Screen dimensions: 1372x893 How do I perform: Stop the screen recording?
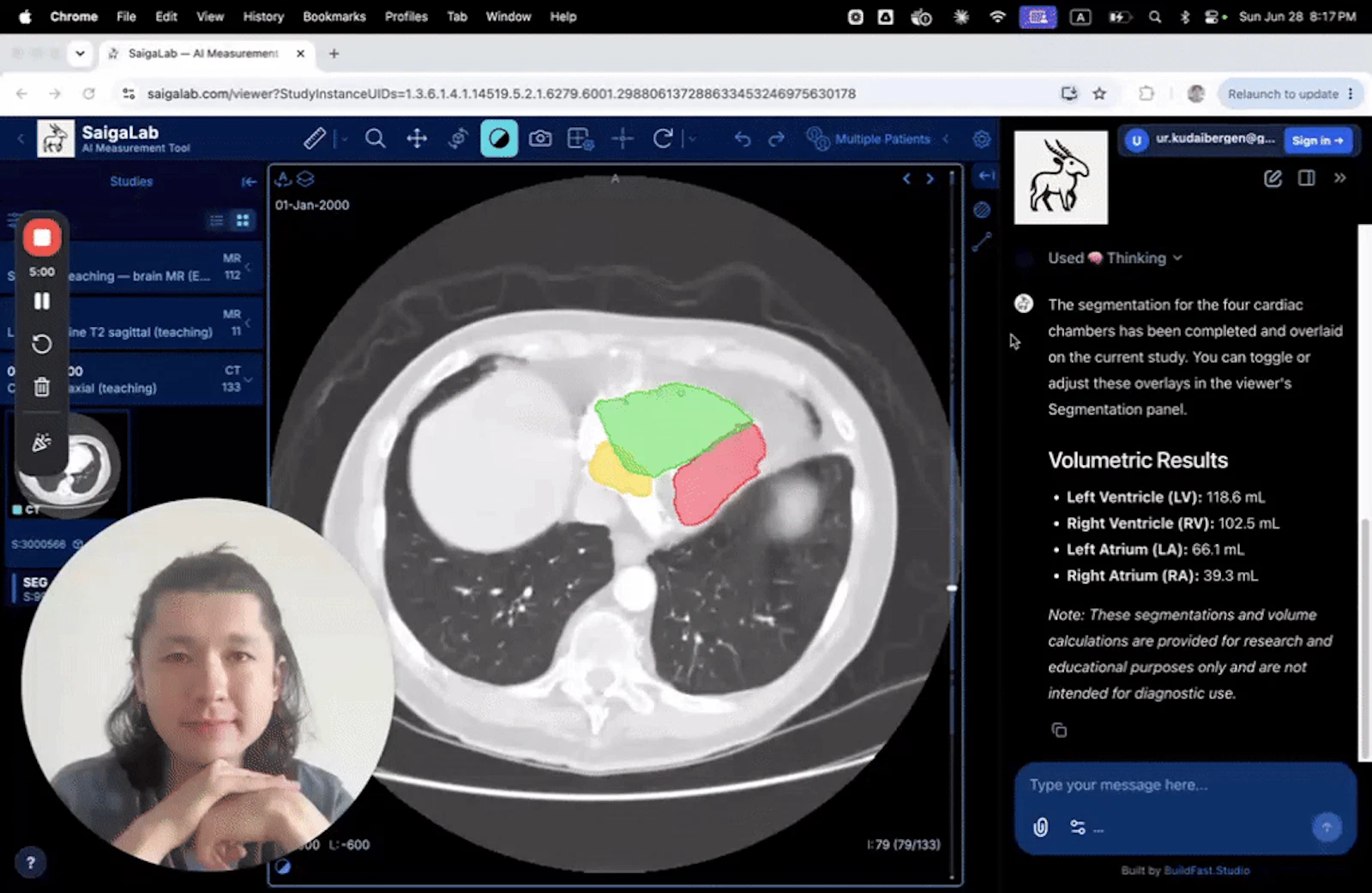pyautogui.click(x=42, y=238)
